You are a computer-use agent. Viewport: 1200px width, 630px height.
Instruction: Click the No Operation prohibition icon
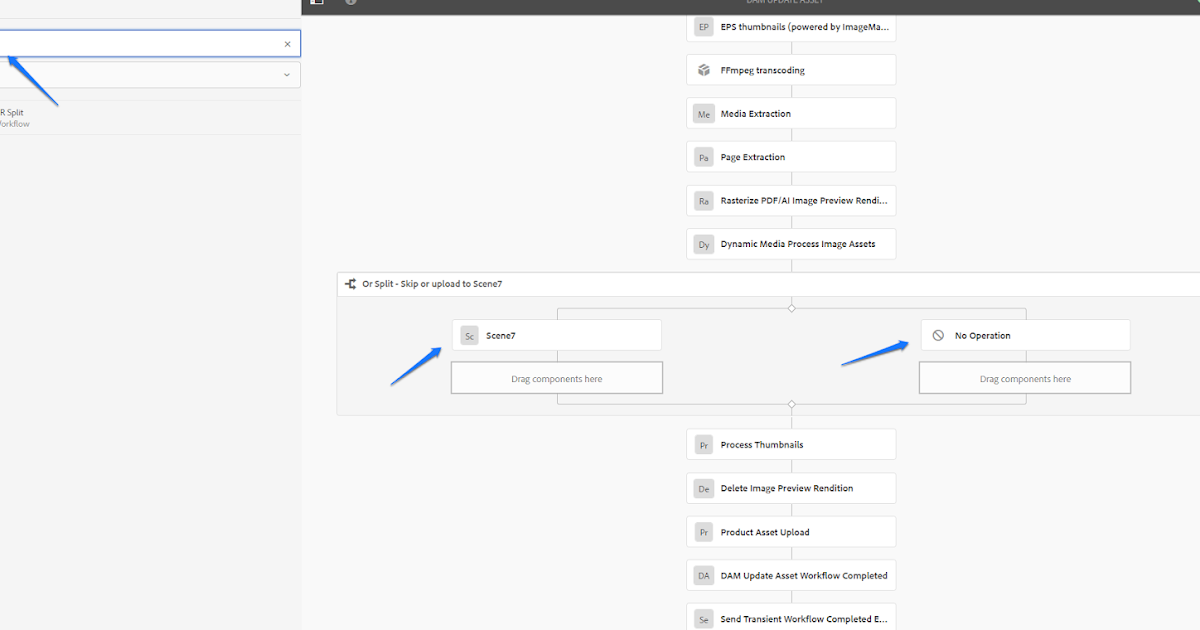point(937,335)
